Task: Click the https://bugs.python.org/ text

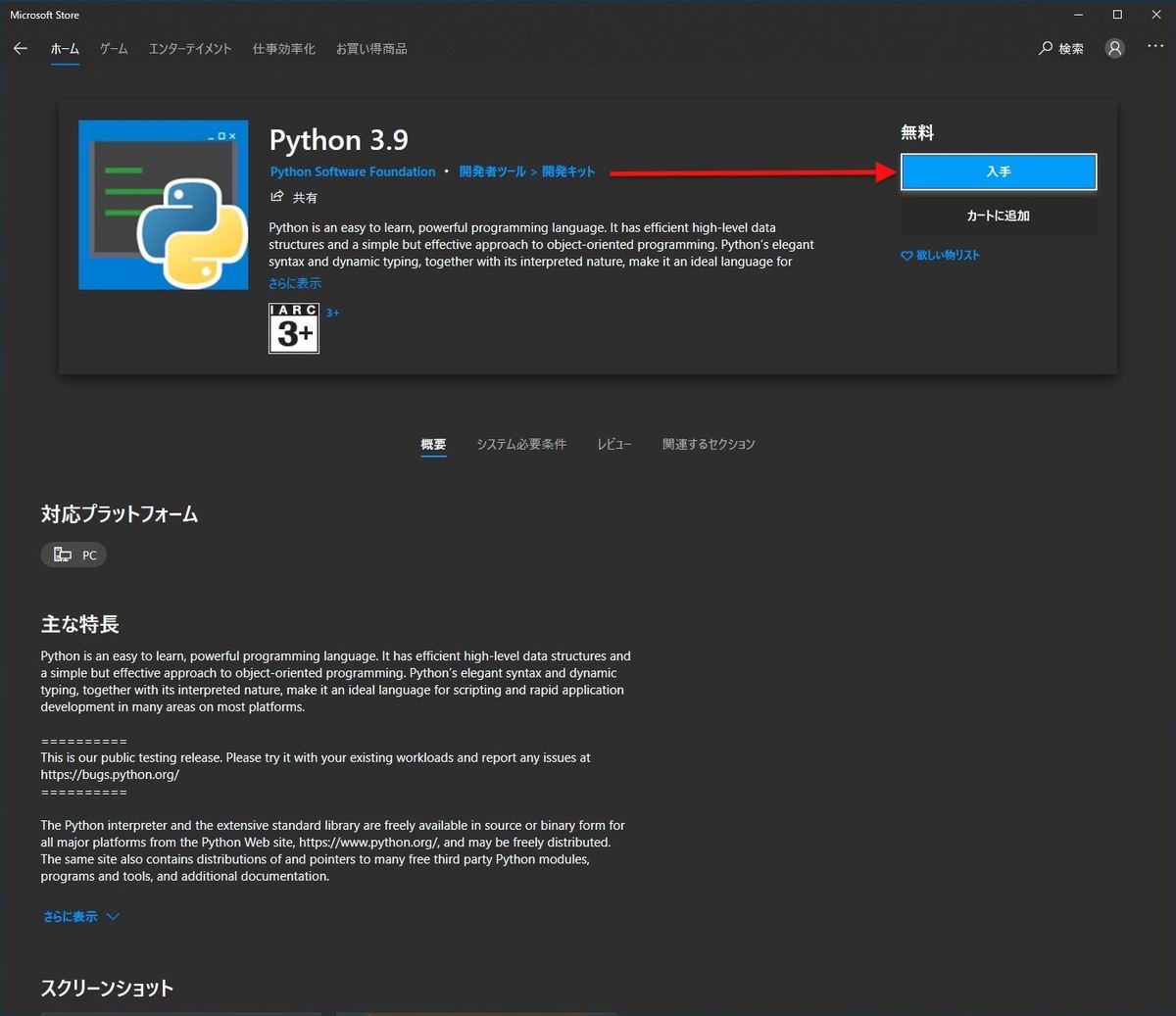Action: pos(110,774)
